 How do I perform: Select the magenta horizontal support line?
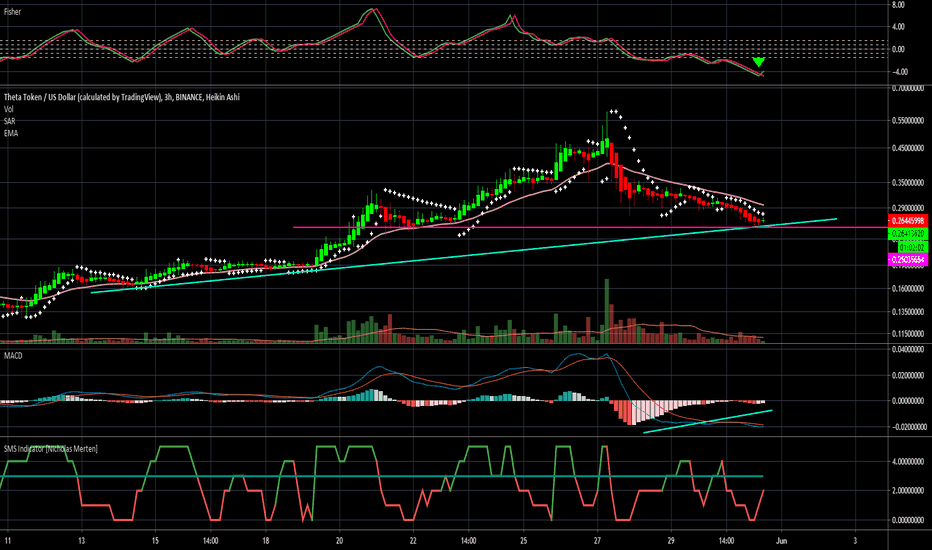591,227
